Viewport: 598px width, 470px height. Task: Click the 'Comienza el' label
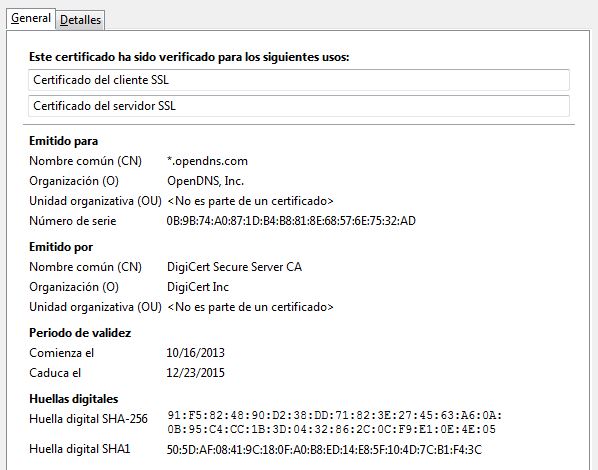(61, 353)
